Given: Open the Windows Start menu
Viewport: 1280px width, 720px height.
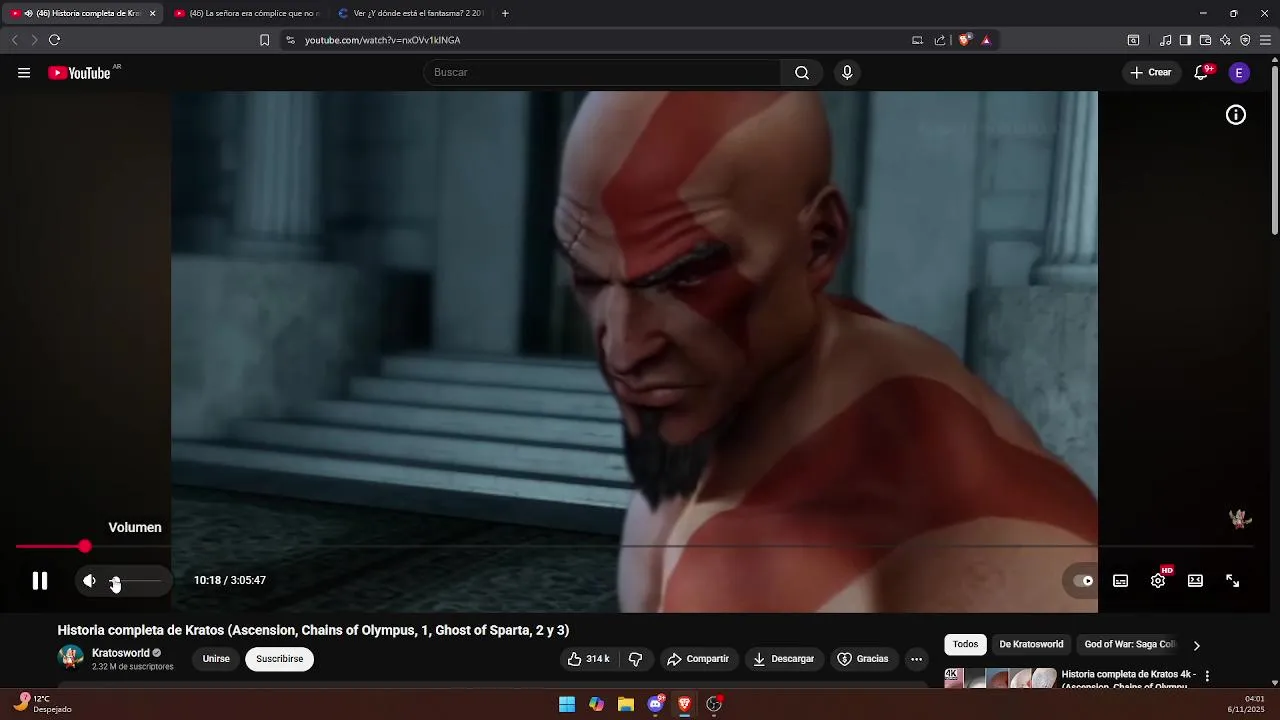Looking at the screenshot, I should point(567,704).
